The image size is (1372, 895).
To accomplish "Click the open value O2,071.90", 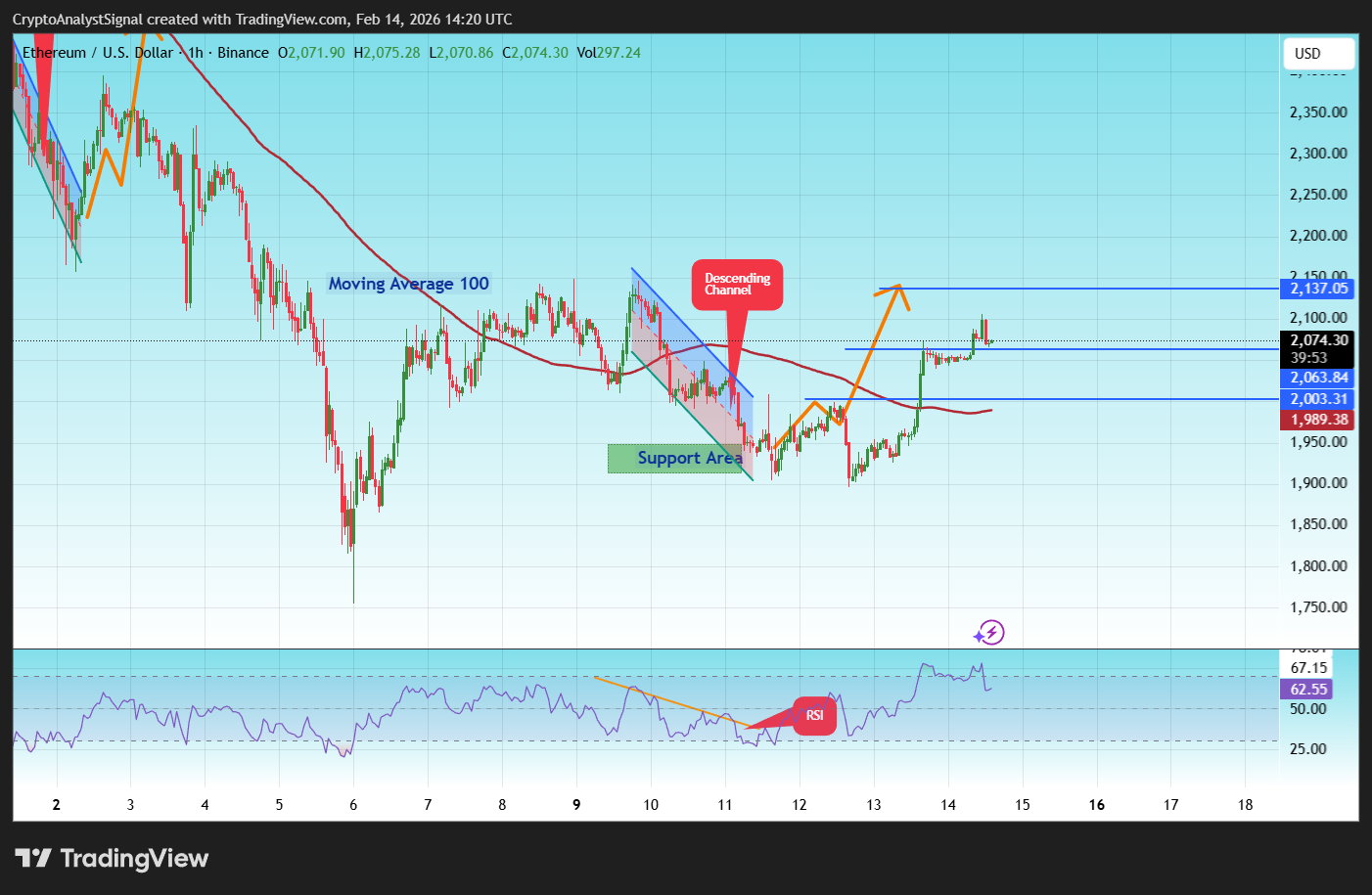I will [311, 53].
